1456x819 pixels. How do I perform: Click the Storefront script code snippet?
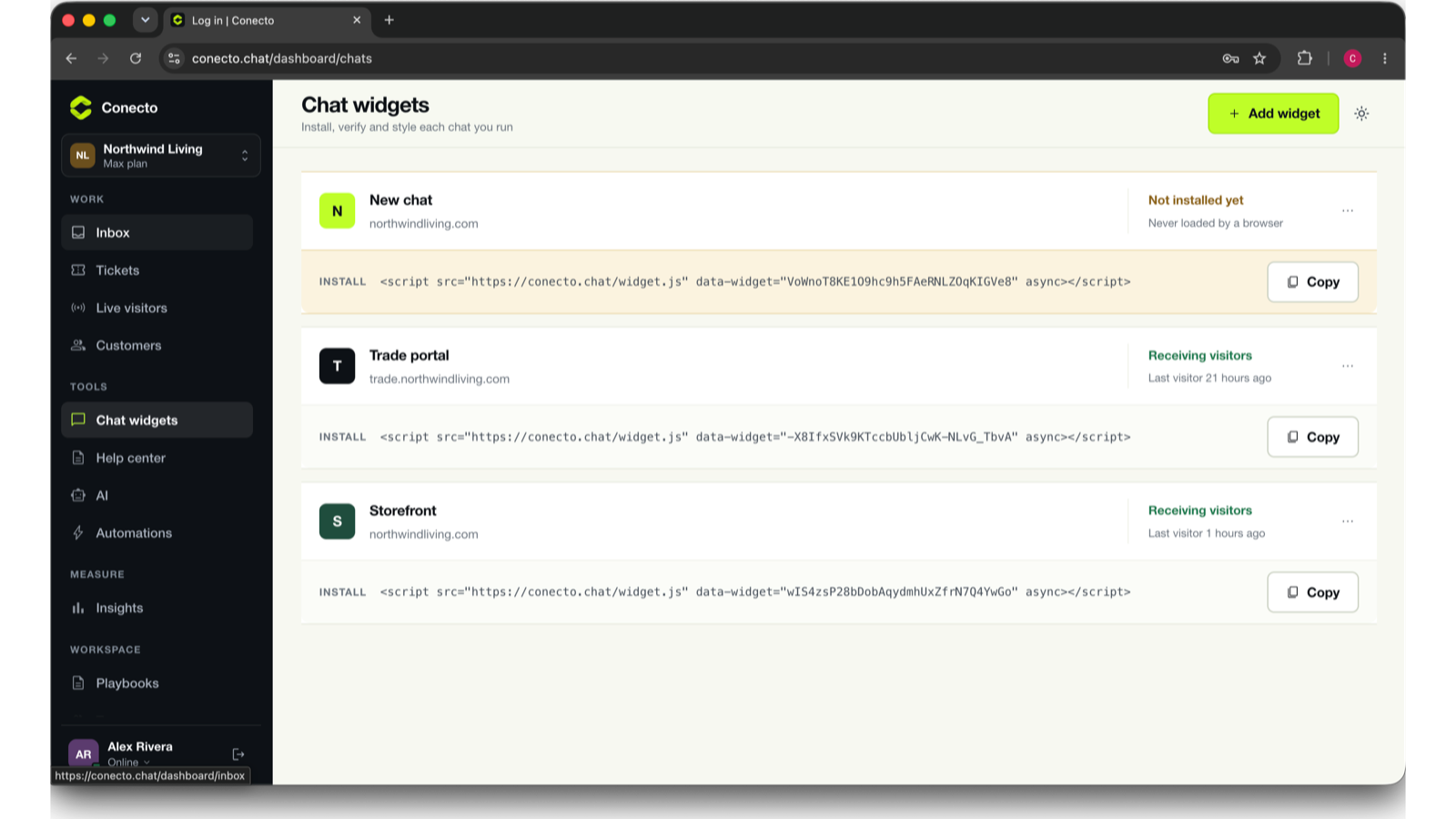[x=755, y=591]
